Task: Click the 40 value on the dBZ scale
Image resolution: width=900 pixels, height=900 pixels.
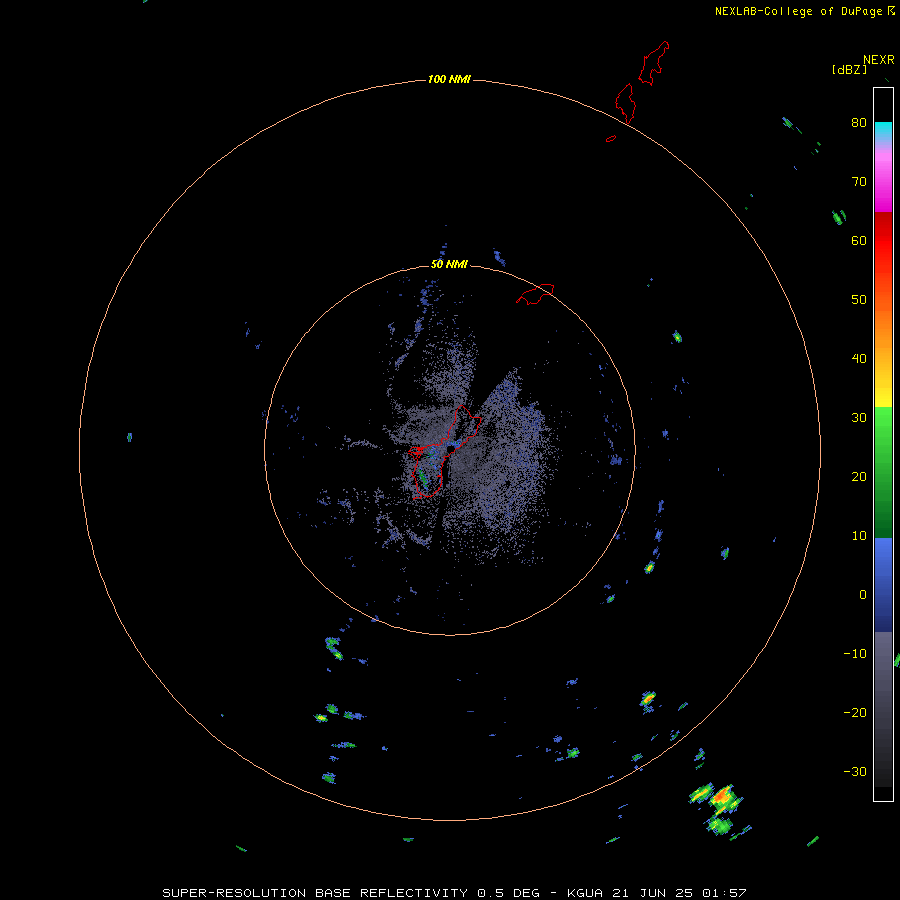Action: pyautogui.click(x=859, y=359)
